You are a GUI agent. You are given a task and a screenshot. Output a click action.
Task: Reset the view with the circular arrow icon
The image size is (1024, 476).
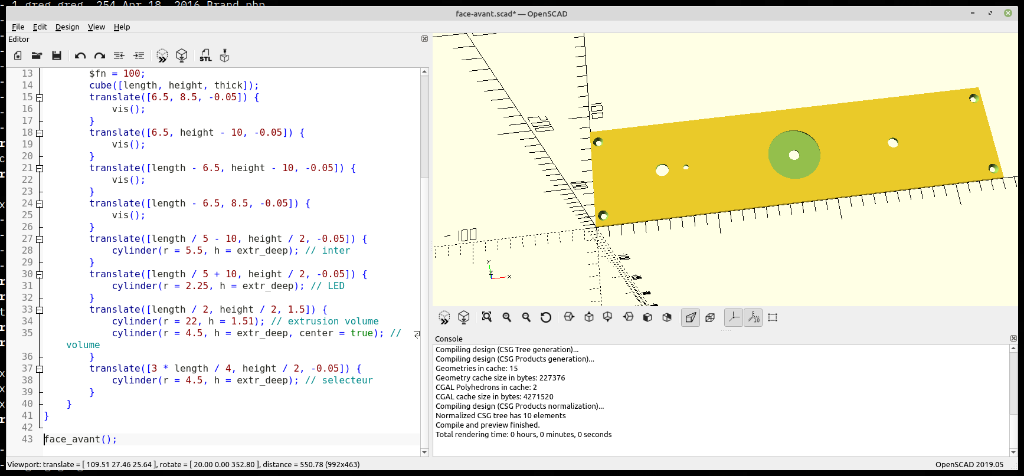[546, 317]
